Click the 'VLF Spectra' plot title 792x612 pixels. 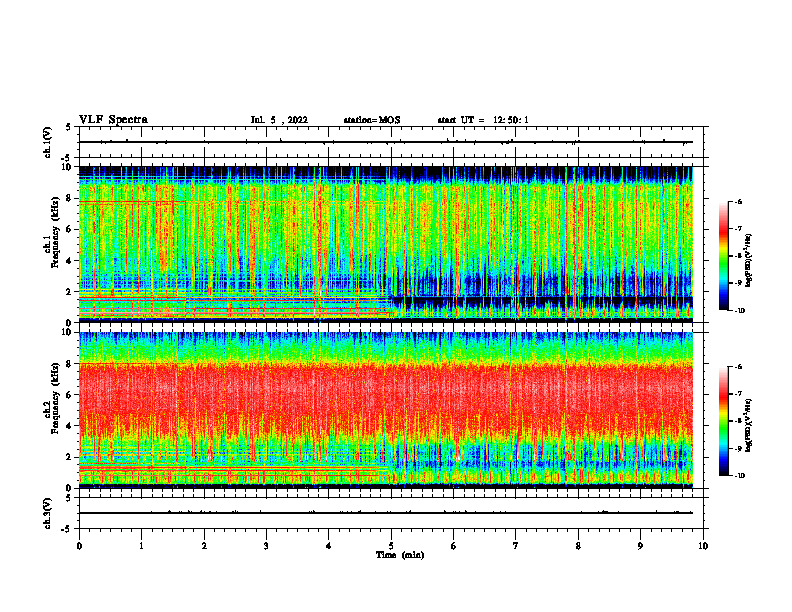[113, 120]
